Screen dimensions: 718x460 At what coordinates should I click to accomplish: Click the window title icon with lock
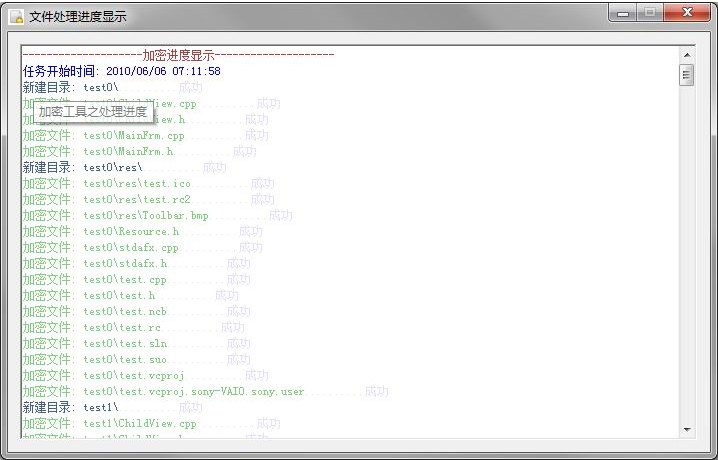(x=16, y=16)
